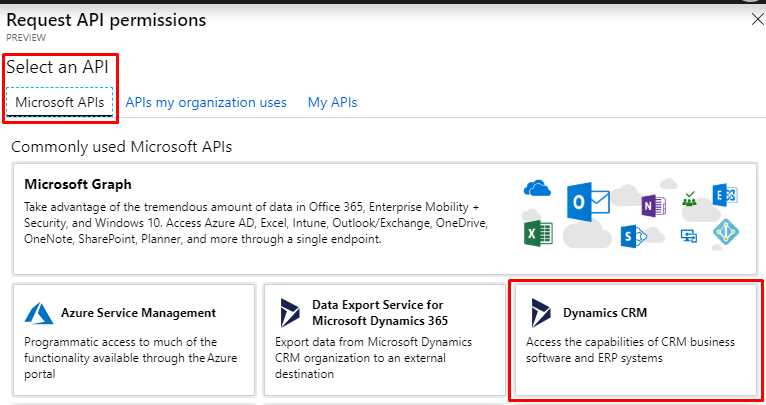Click the SharePoint icon in Microsoft Graph
This screenshot has height=405, width=766.
click(x=633, y=236)
